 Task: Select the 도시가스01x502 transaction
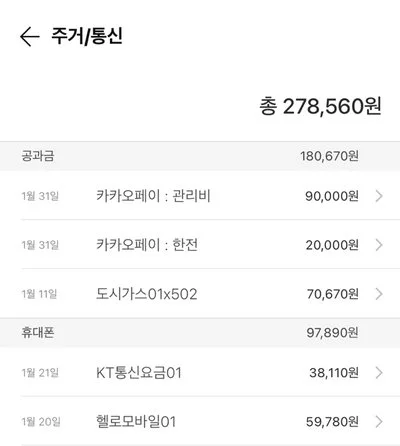pyautogui.click(x=200, y=294)
